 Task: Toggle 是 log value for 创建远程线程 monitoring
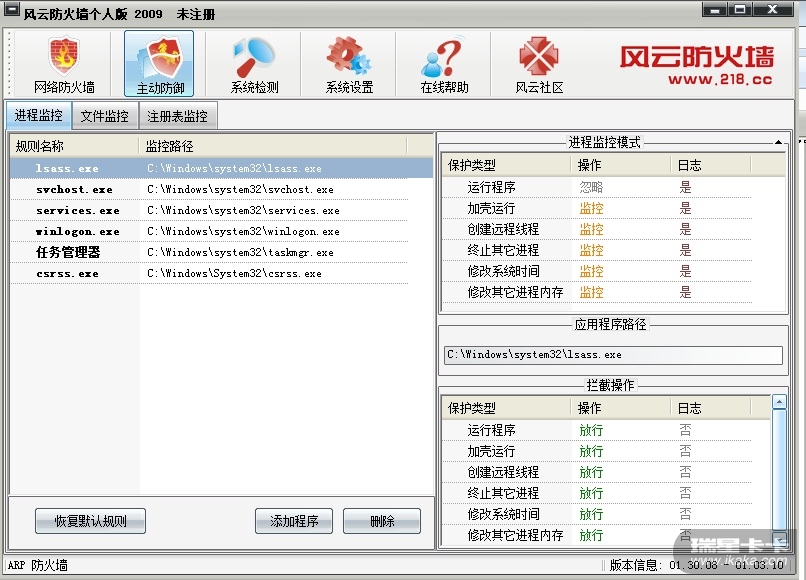point(685,229)
